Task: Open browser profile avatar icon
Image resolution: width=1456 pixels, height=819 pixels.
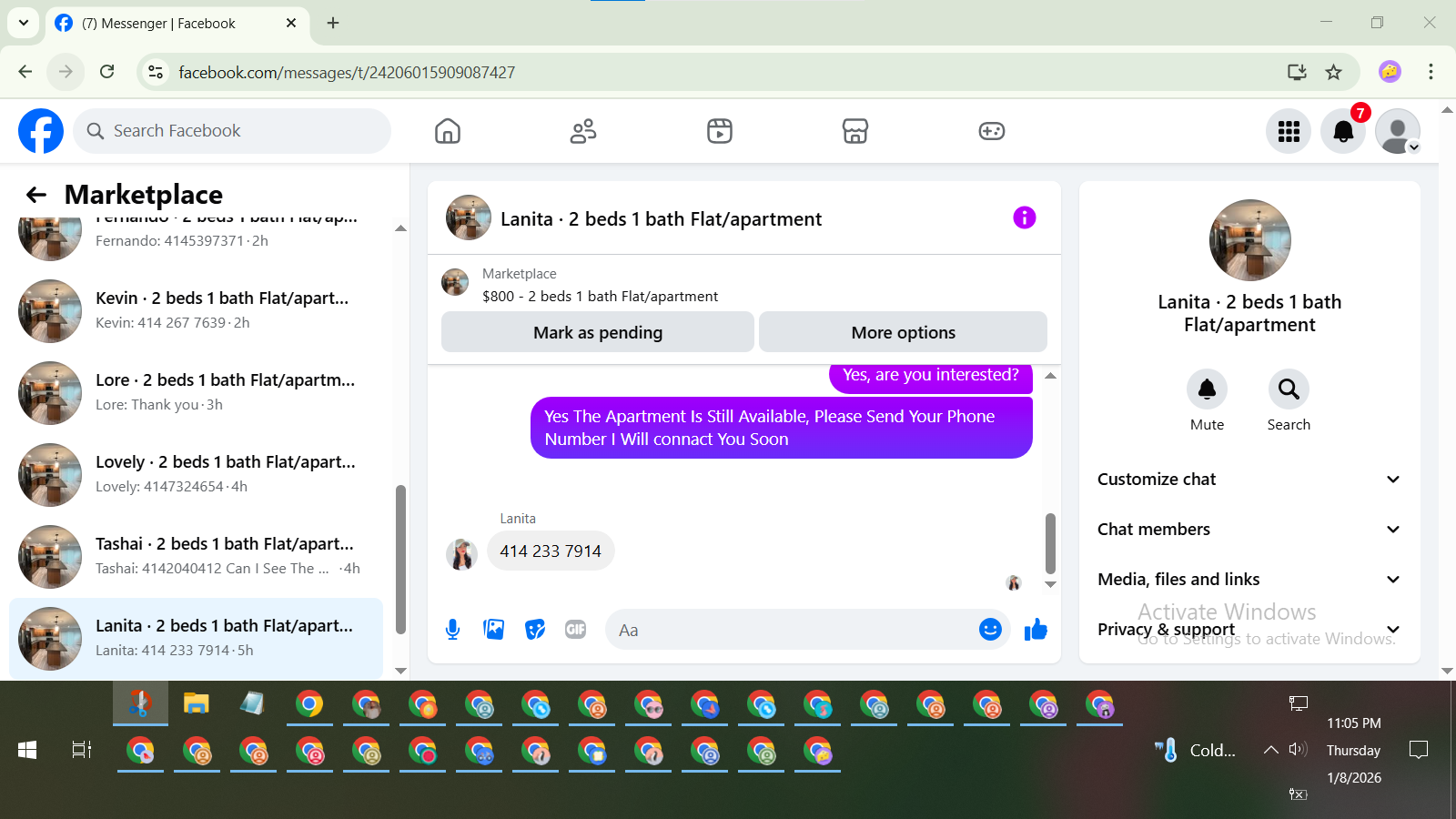Action: [x=1390, y=72]
